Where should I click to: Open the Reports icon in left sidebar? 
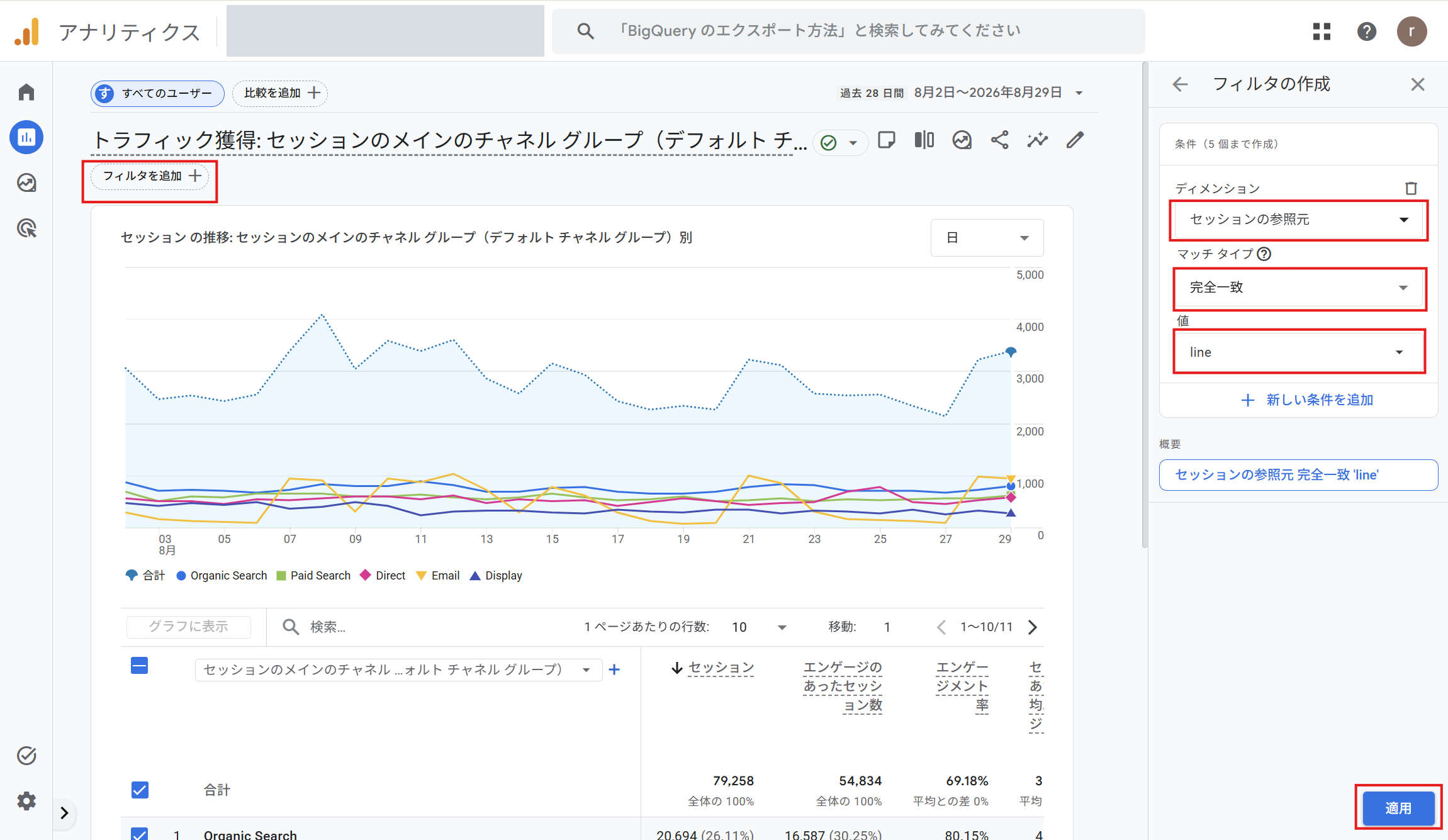pyautogui.click(x=26, y=137)
